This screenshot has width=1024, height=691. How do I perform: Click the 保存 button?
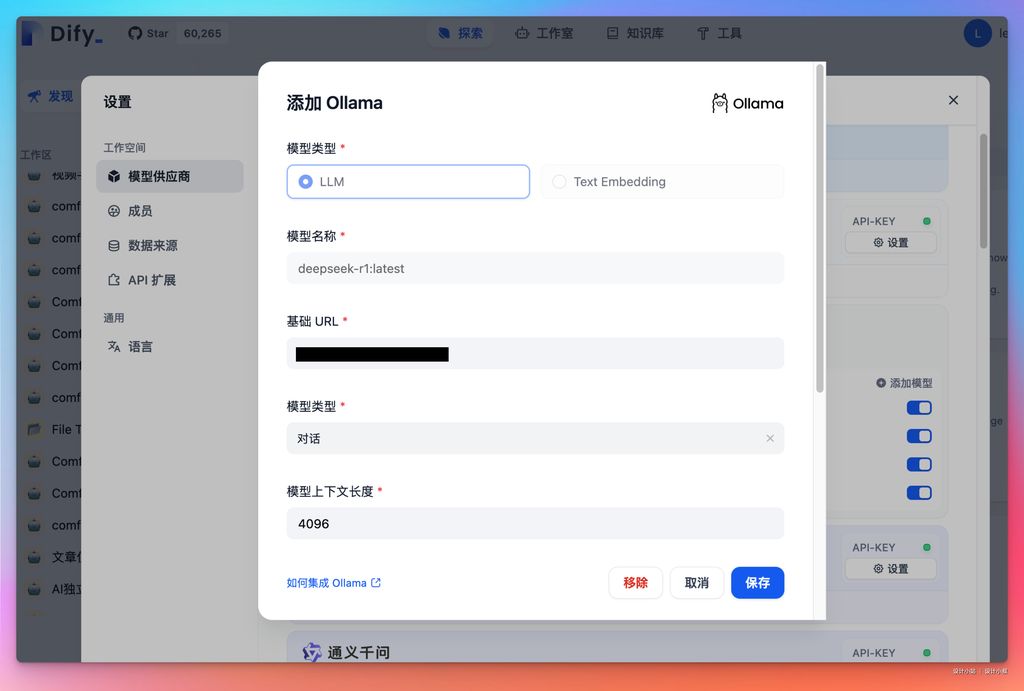757,583
